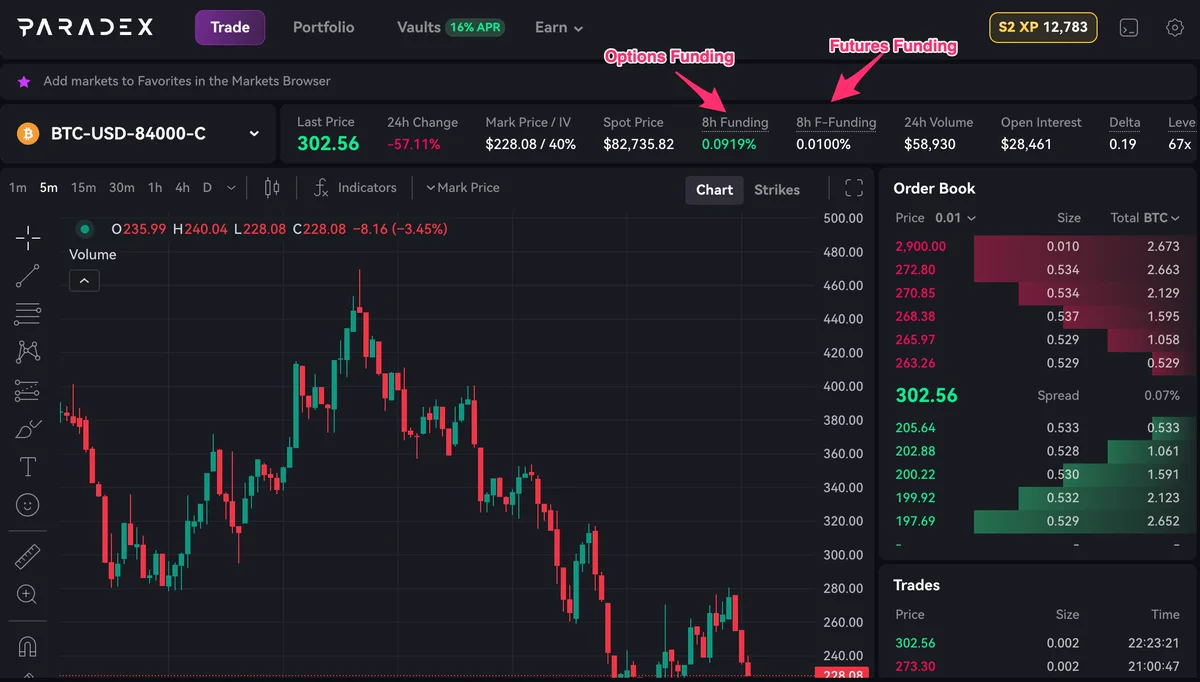
Task: Select the 4h timeframe
Action: coord(182,188)
